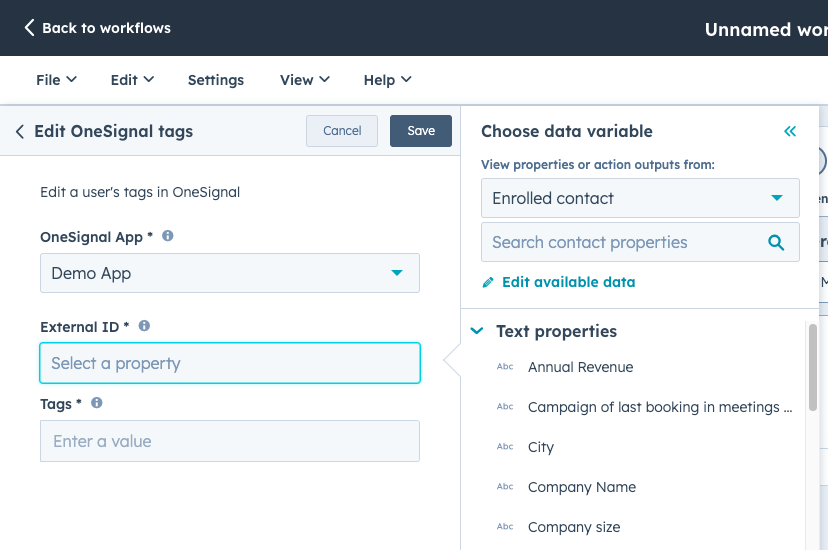Image resolution: width=828 pixels, height=550 pixels.
Task: Open the Settings menu item
Action: 215,80
